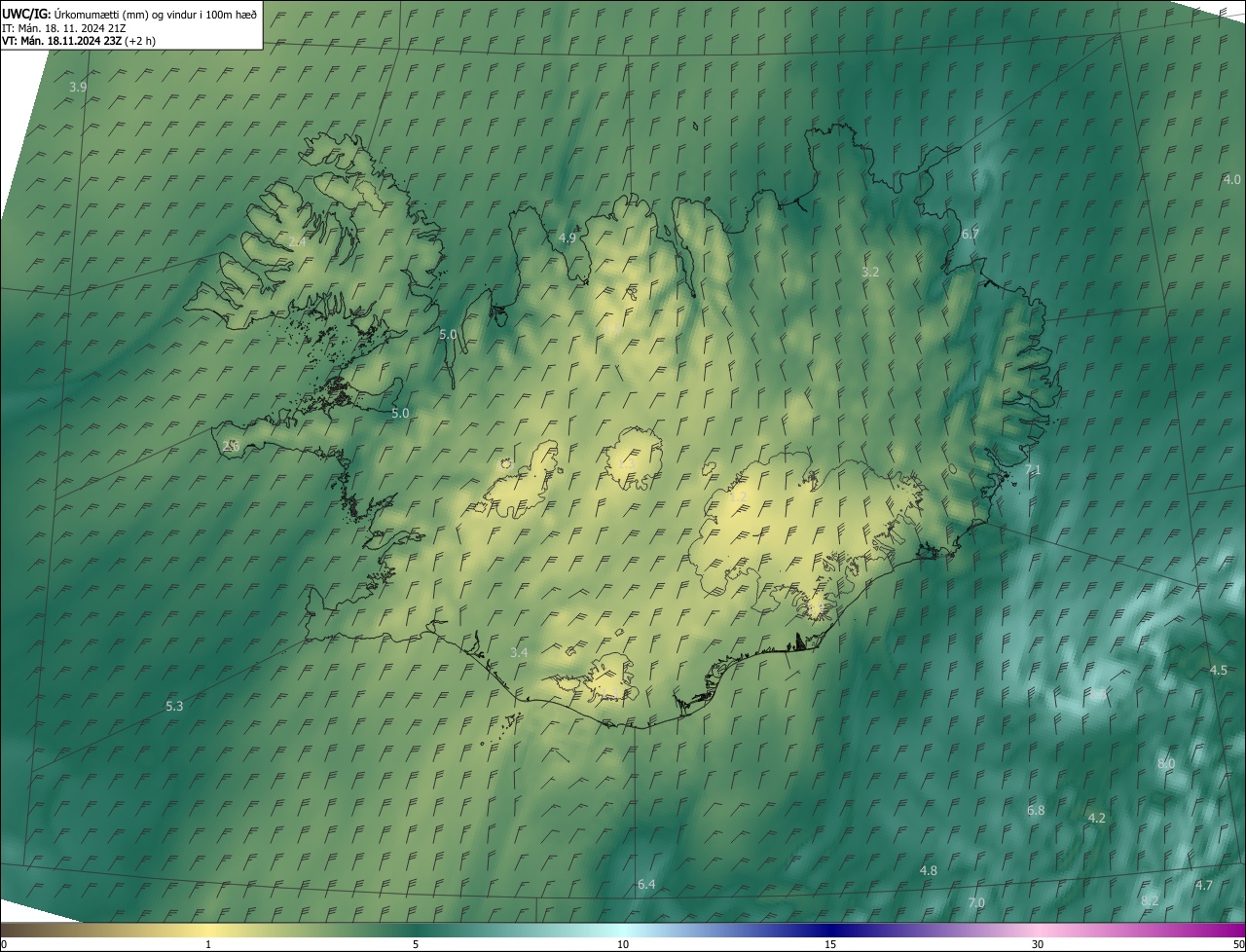Click the valid time line "VT: Mán. 18.11.2024 23Z"
The width and height of the screenshot is (1246, 952).
pyautogui.click(x=62, y=41)
